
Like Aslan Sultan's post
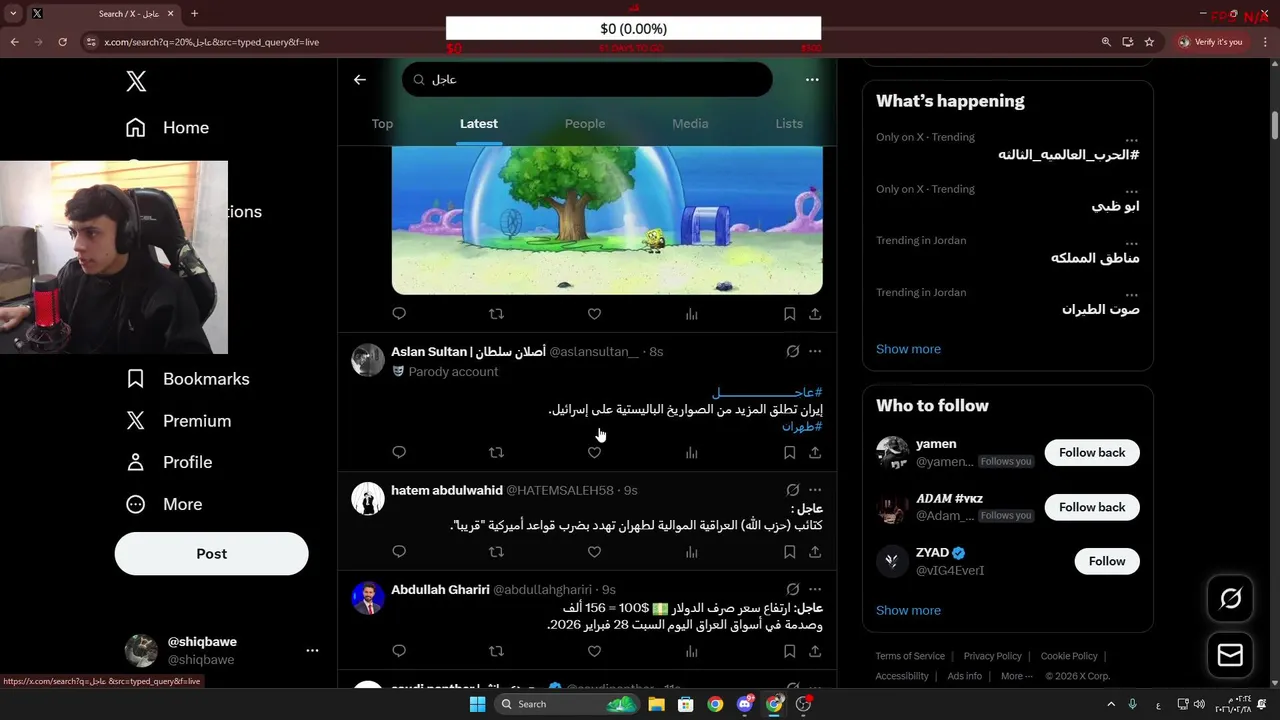pyautogui.click(x=594, y=453)
